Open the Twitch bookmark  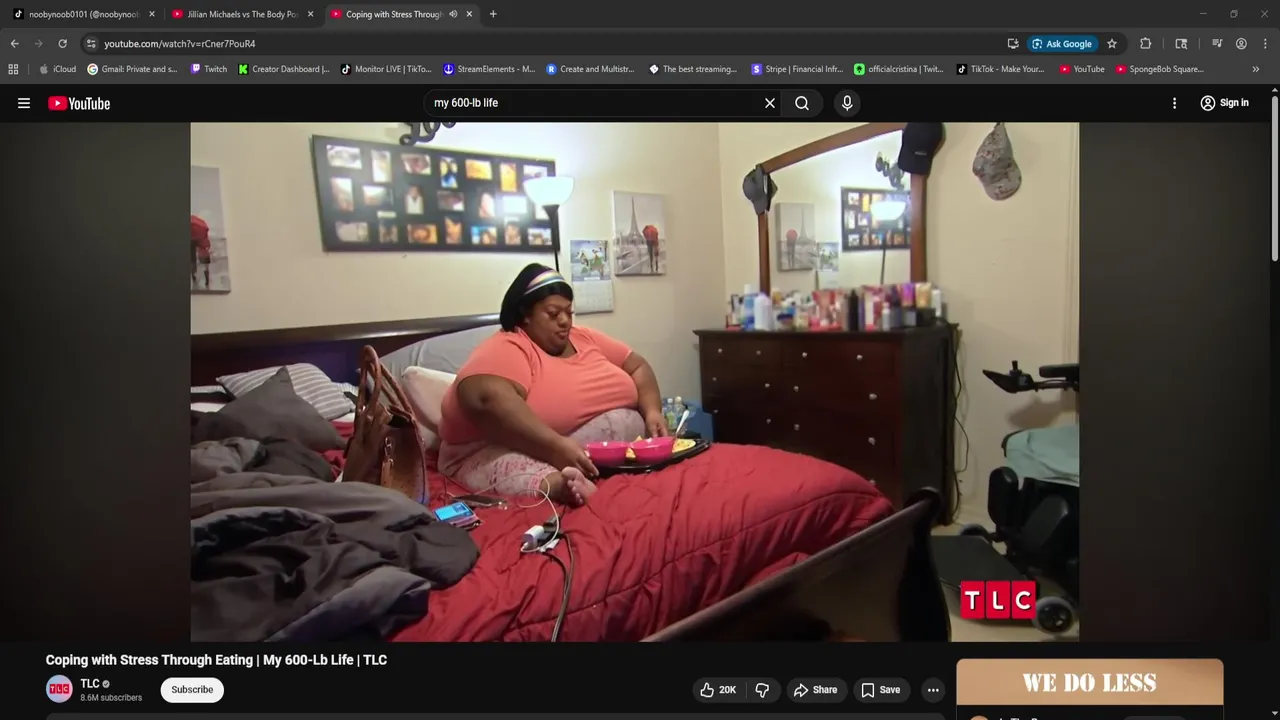pyautogui.click(x=209, y=69)
